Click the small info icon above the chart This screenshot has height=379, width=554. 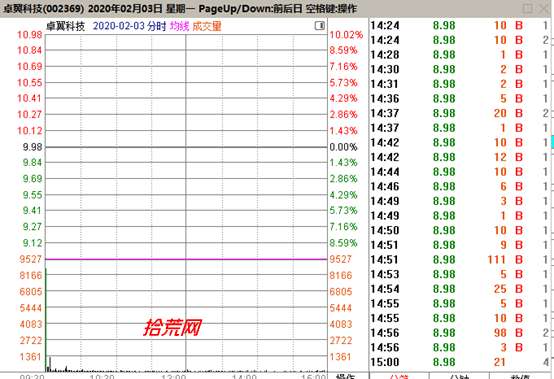[x=320, y=25]
